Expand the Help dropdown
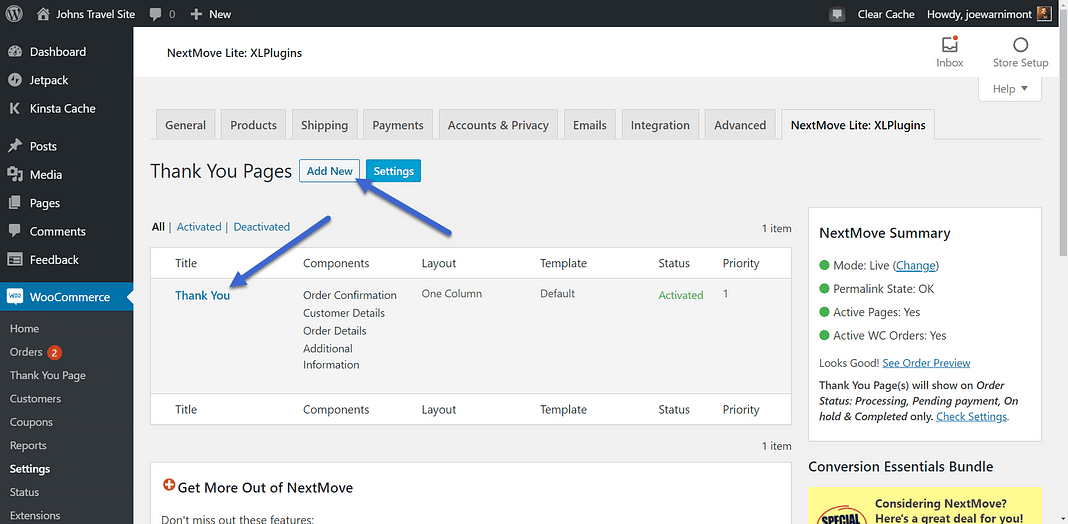1068x524 pixels. coord(1009,89)
